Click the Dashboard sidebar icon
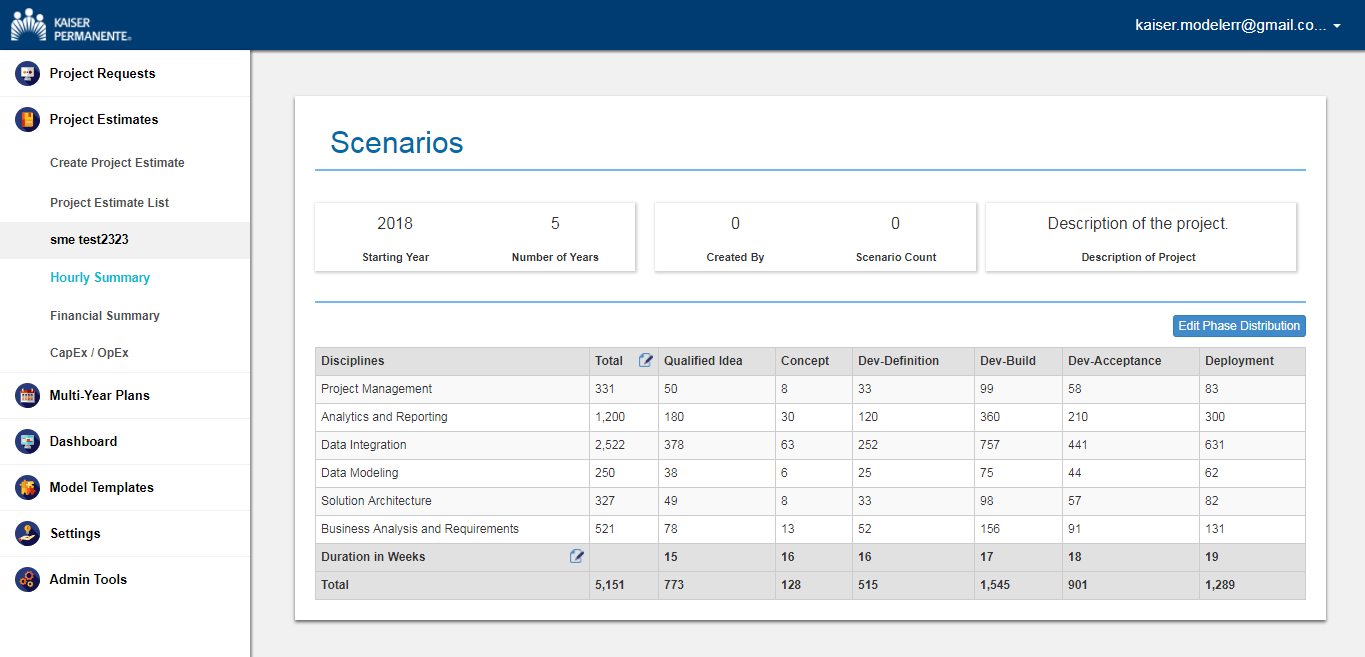This screenshot has height=657, width=1365. tap(27, 442)
